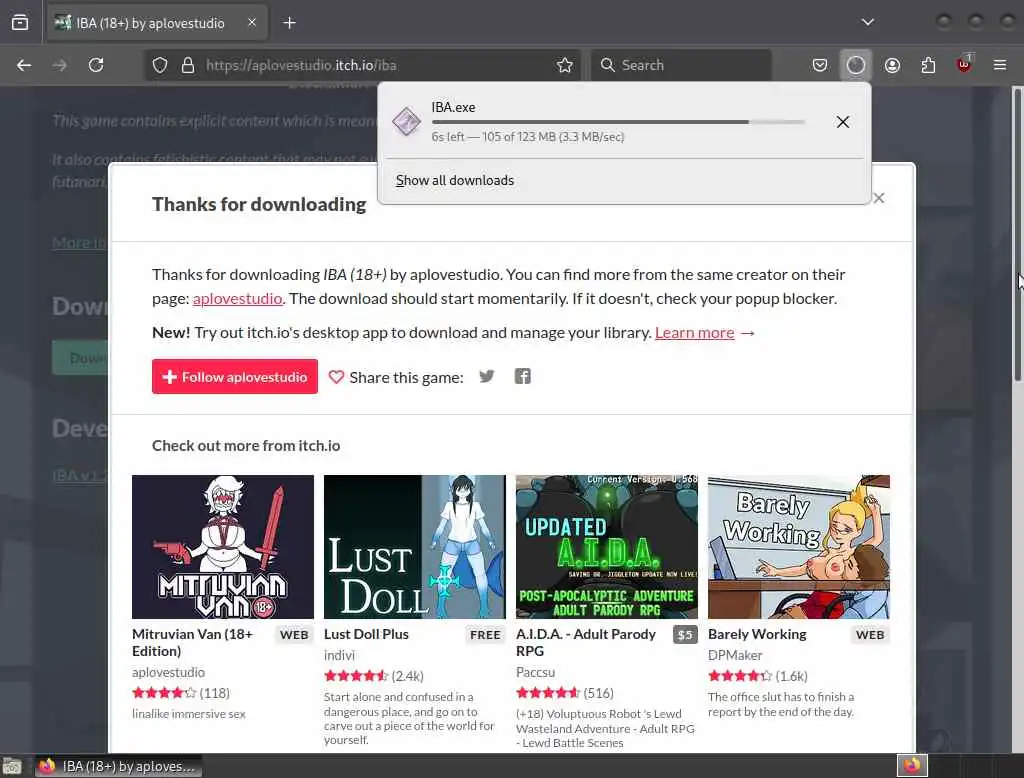Open the taskbar show desktop icon

coord(12,766)
